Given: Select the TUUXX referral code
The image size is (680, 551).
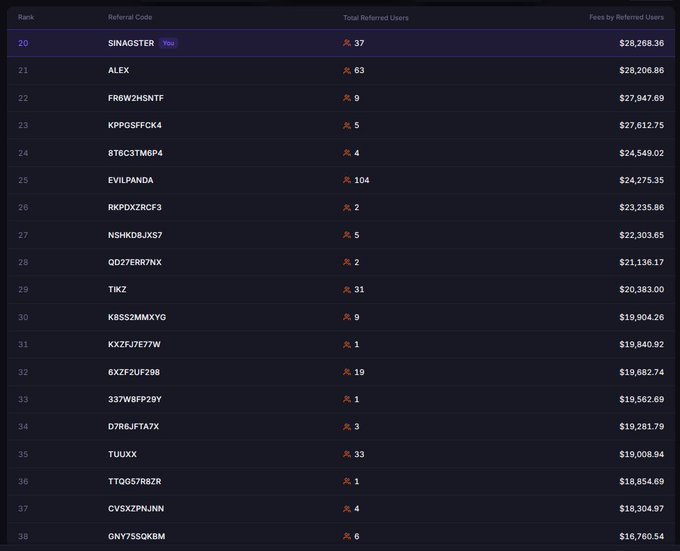Looking at the screenshot, I should point(122,454).
